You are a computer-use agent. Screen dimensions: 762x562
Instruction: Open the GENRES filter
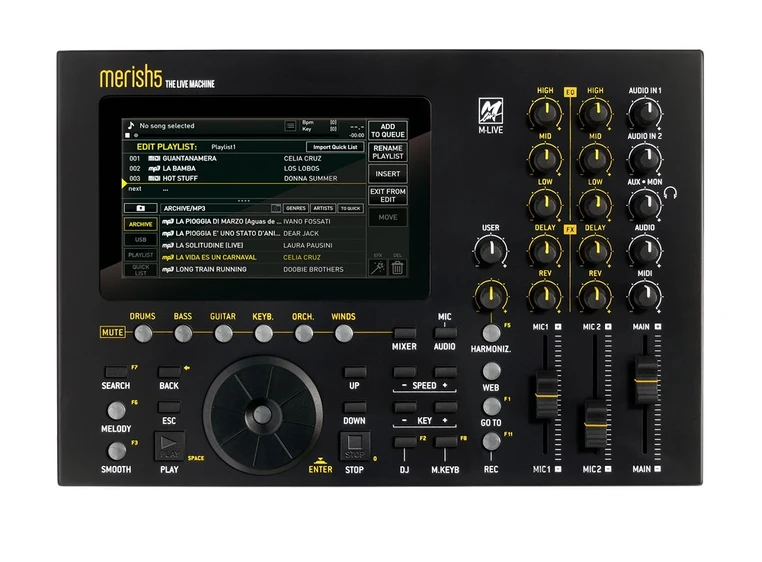(x=295, y=208)
